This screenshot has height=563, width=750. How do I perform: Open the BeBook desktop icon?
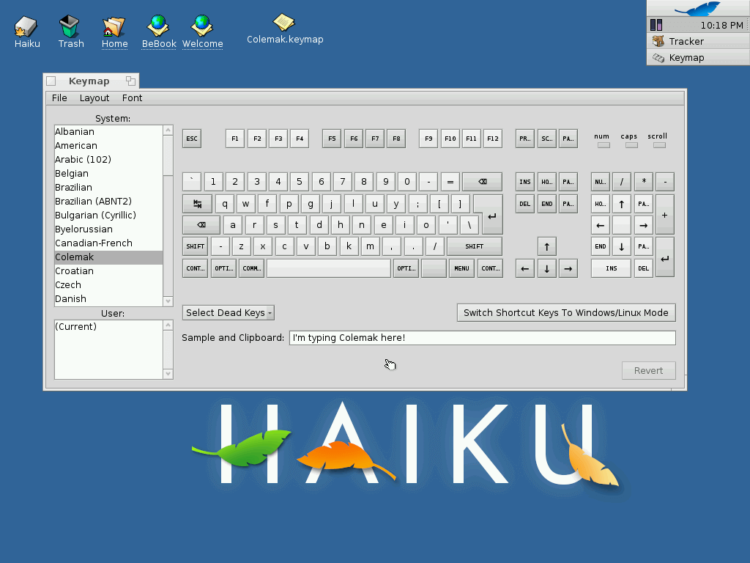pos(158,33)
